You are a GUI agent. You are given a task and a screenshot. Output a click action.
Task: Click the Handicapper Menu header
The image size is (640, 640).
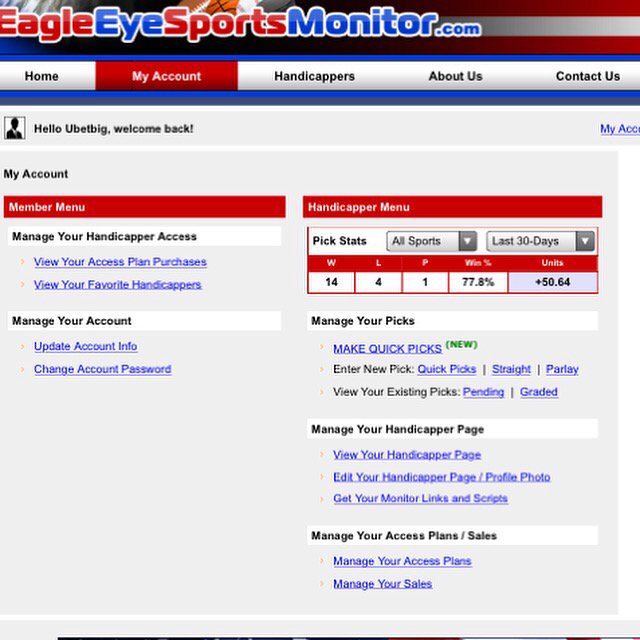point(452,207)
